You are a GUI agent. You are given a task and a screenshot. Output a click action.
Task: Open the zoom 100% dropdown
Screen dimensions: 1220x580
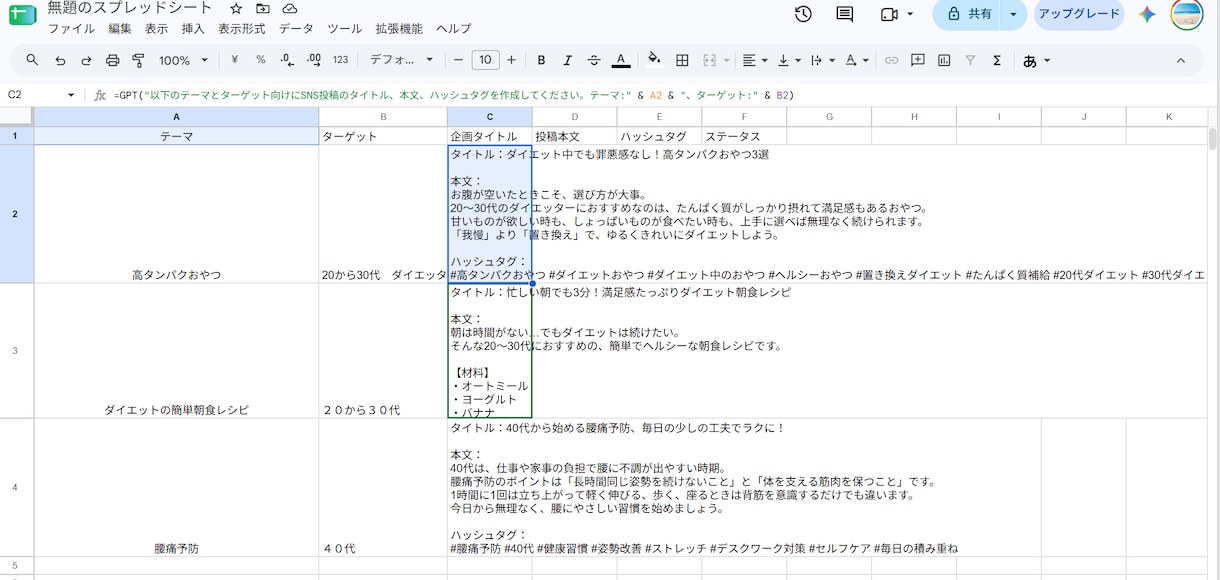click(x=183, y=60)
